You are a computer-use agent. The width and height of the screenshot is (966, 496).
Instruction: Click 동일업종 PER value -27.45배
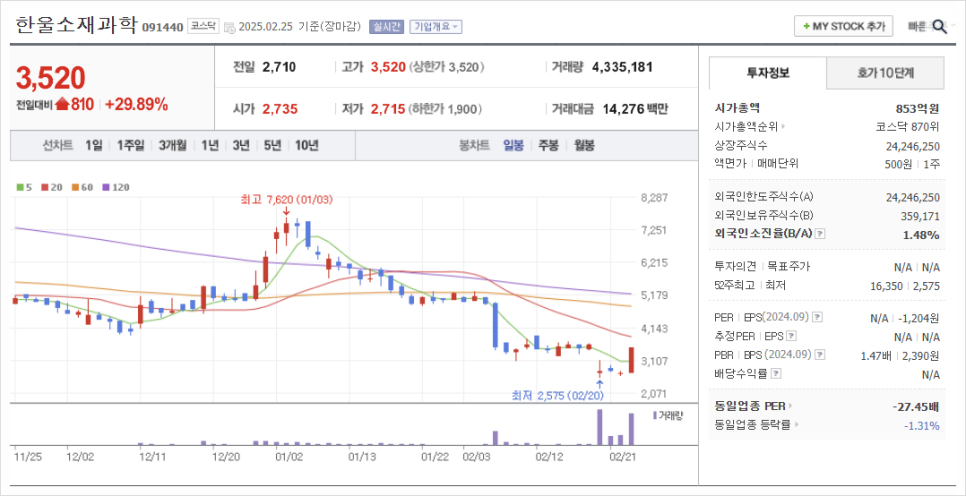915,407
